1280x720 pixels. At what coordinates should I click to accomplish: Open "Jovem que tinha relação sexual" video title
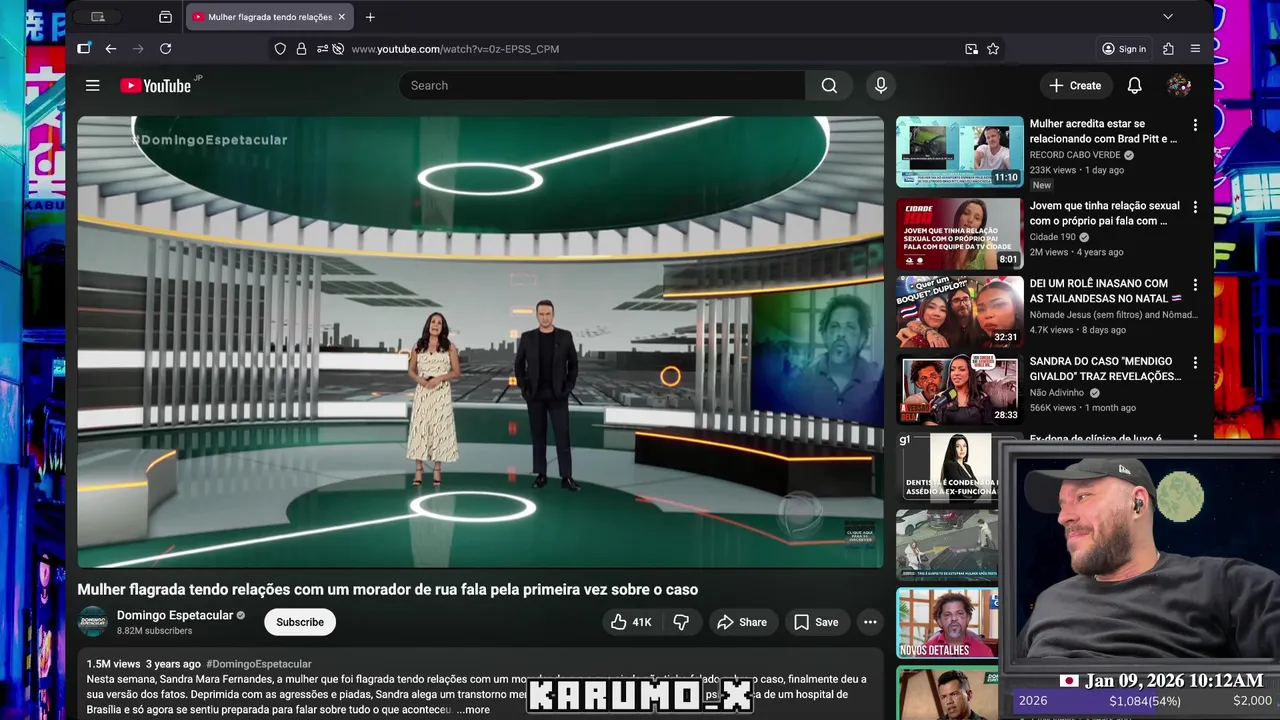click(x=1104, y=213)
